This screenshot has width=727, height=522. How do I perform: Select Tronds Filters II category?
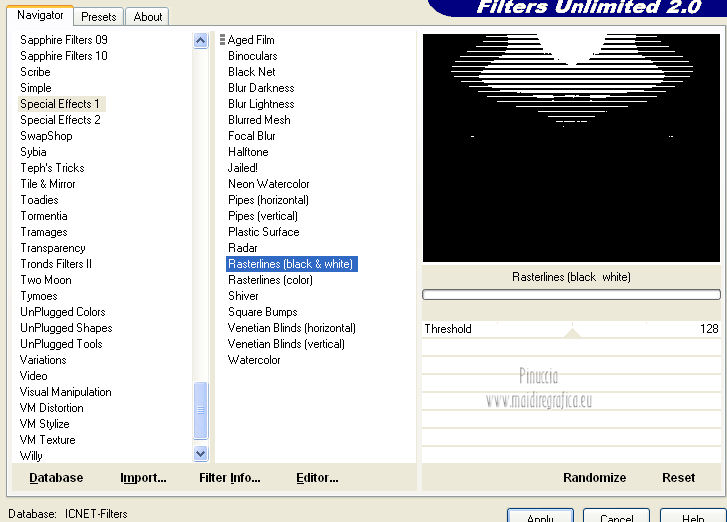(x=56, y=264)
